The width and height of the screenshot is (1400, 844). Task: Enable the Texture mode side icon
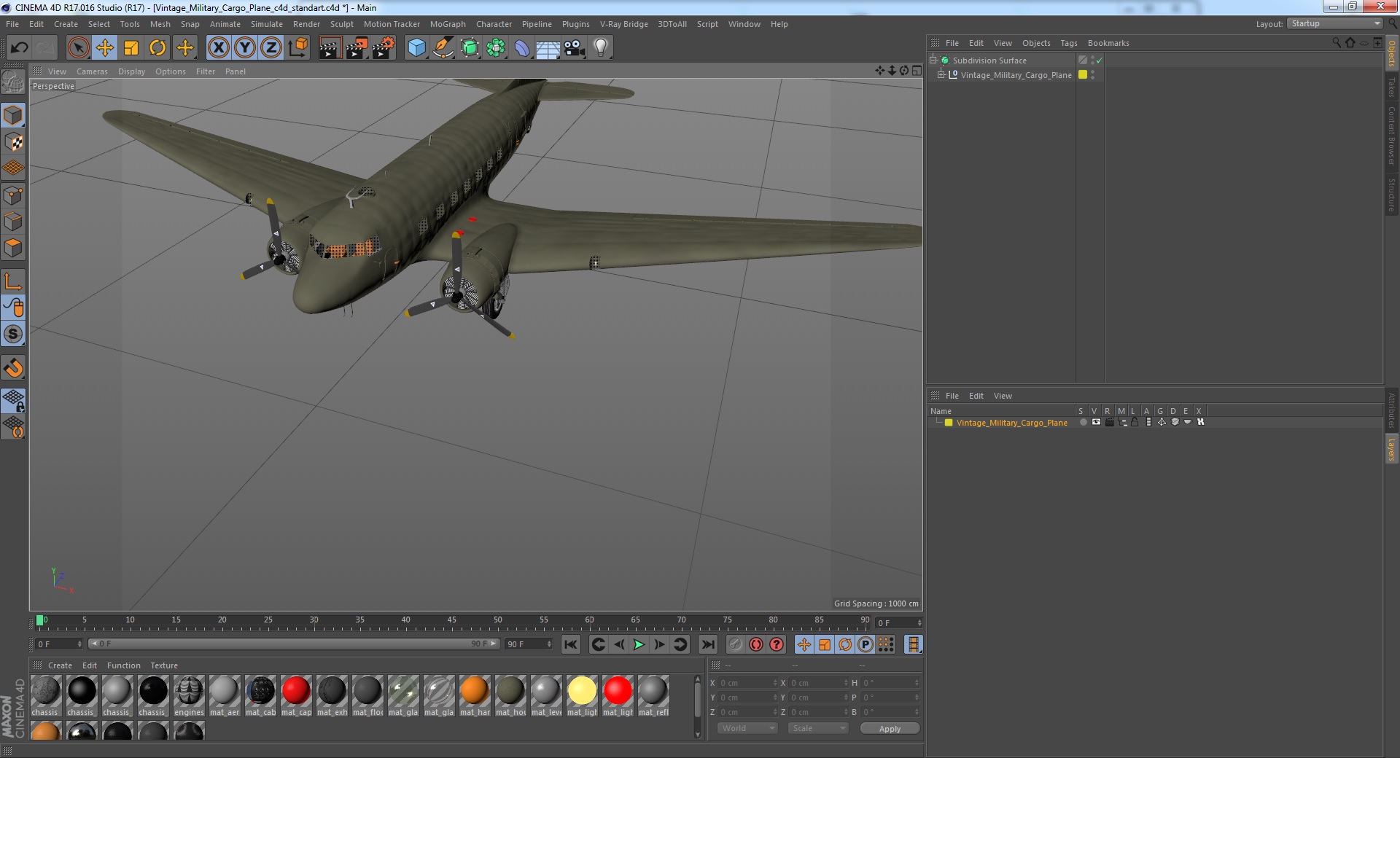click(13, 142)
